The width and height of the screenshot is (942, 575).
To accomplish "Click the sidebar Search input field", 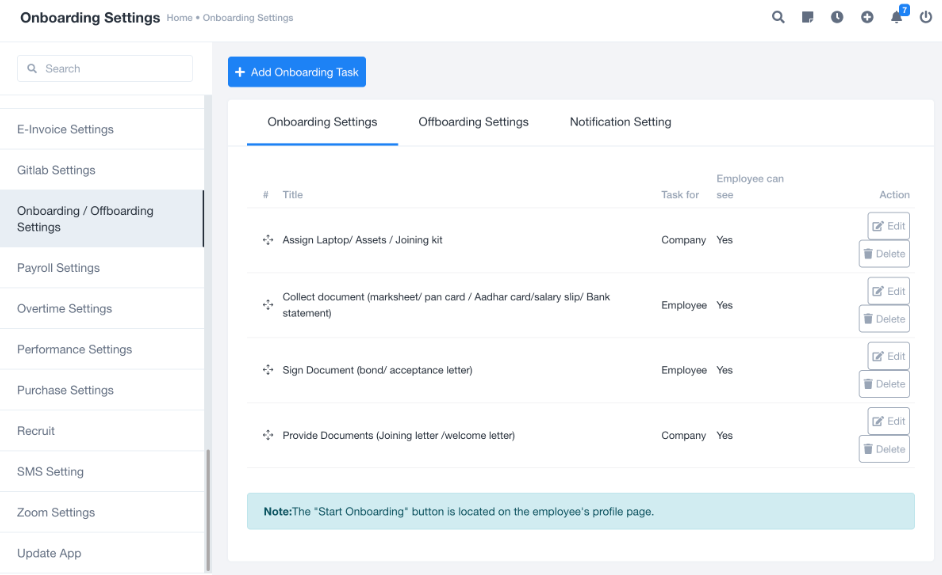I will tap(105, 69).
